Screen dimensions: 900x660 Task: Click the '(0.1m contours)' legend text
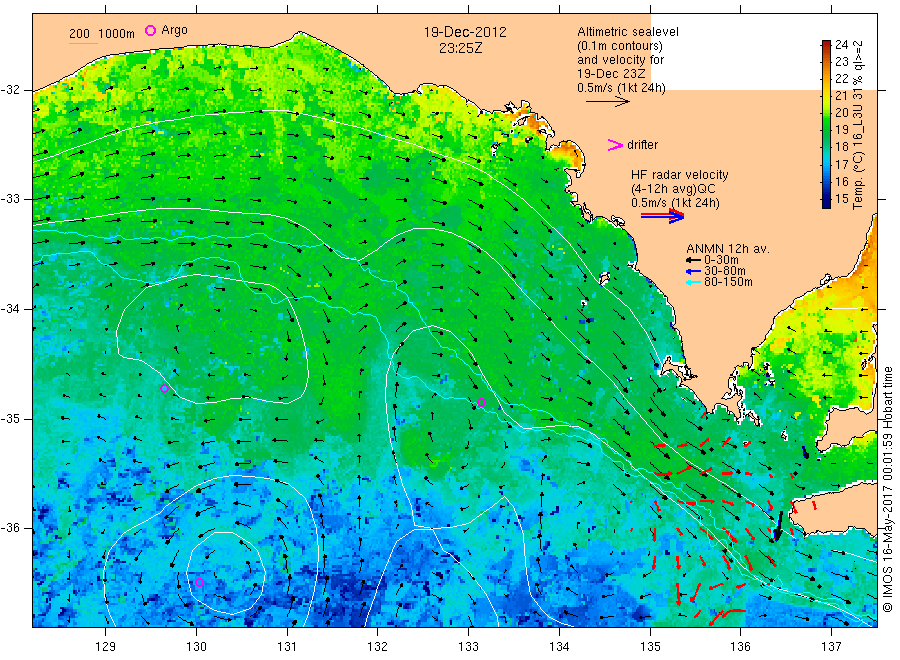[620, 46]
